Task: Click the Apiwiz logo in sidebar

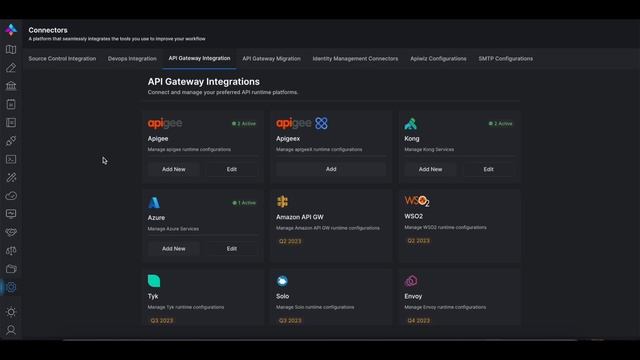Action: [x=11, y=30]
